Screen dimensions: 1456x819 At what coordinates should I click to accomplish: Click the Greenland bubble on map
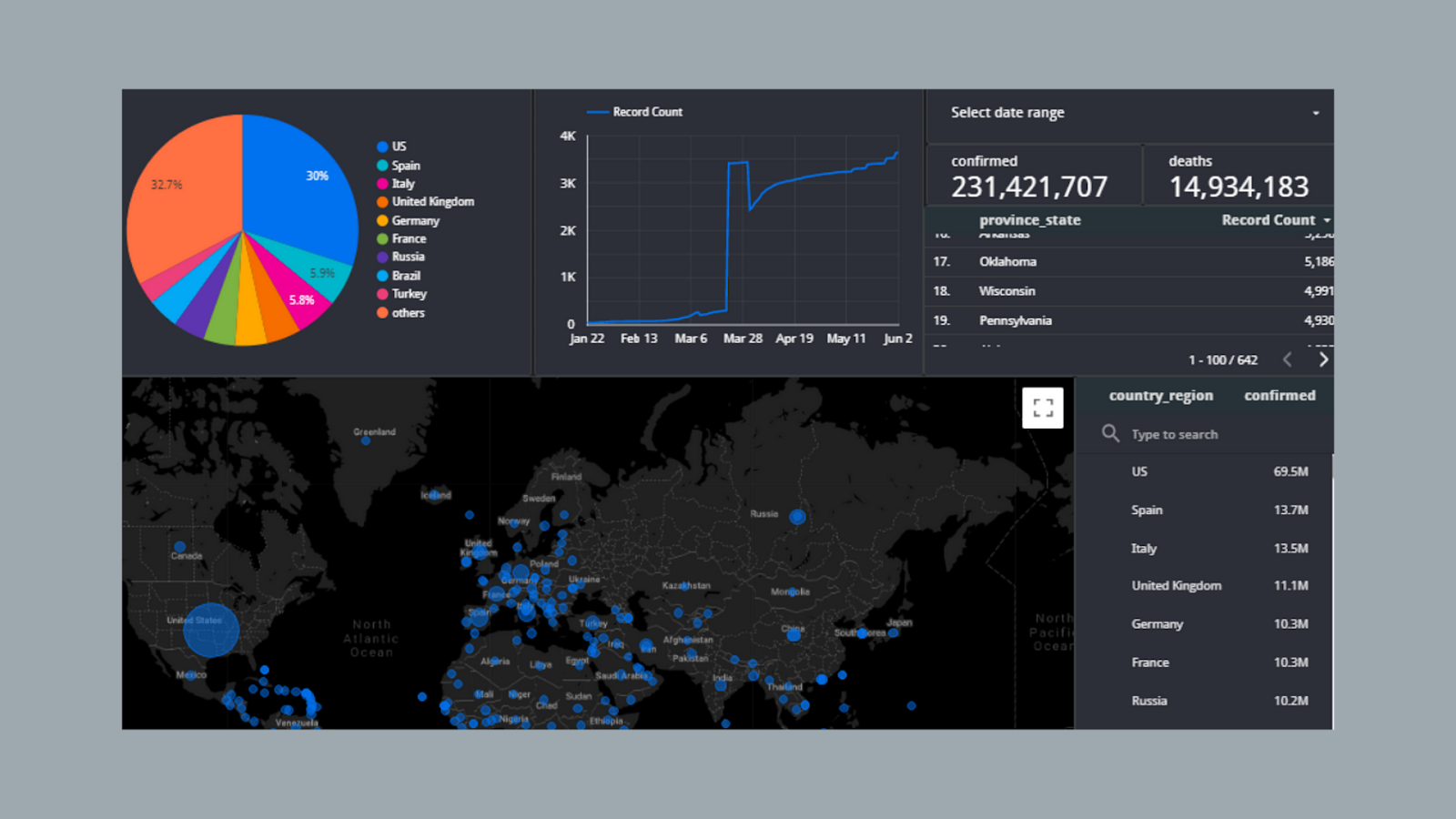point(366,440)
